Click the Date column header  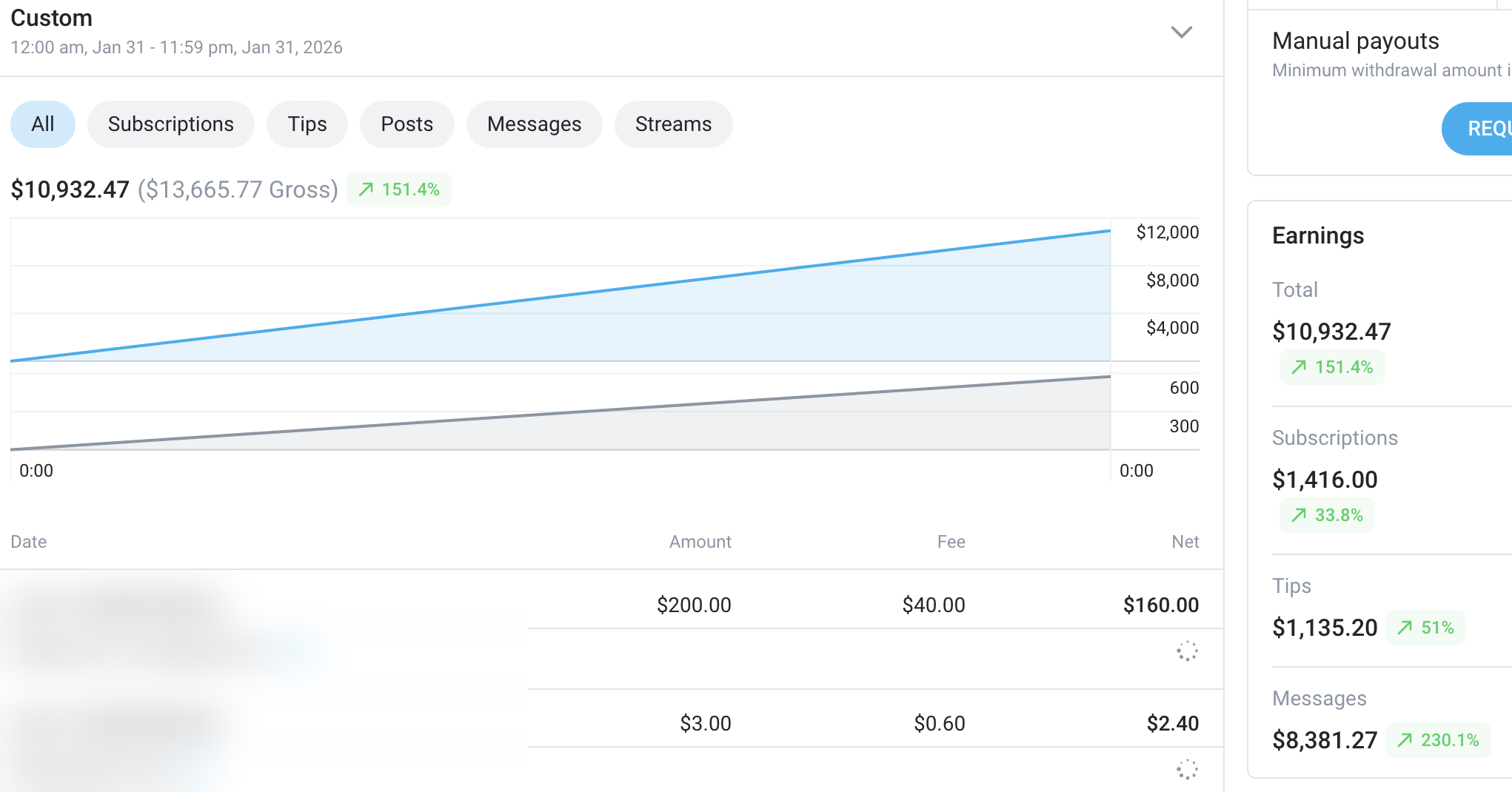coord(29,541)
